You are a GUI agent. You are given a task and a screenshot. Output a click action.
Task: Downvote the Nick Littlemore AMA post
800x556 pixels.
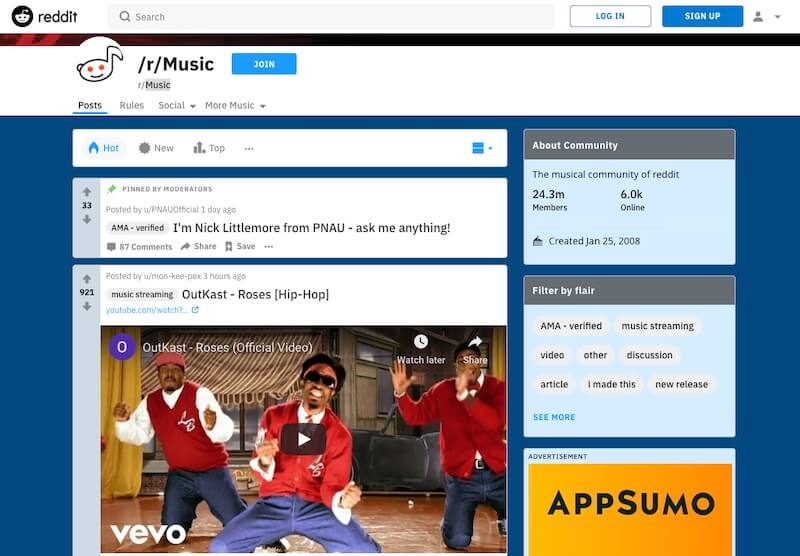(x=87, y=219)
